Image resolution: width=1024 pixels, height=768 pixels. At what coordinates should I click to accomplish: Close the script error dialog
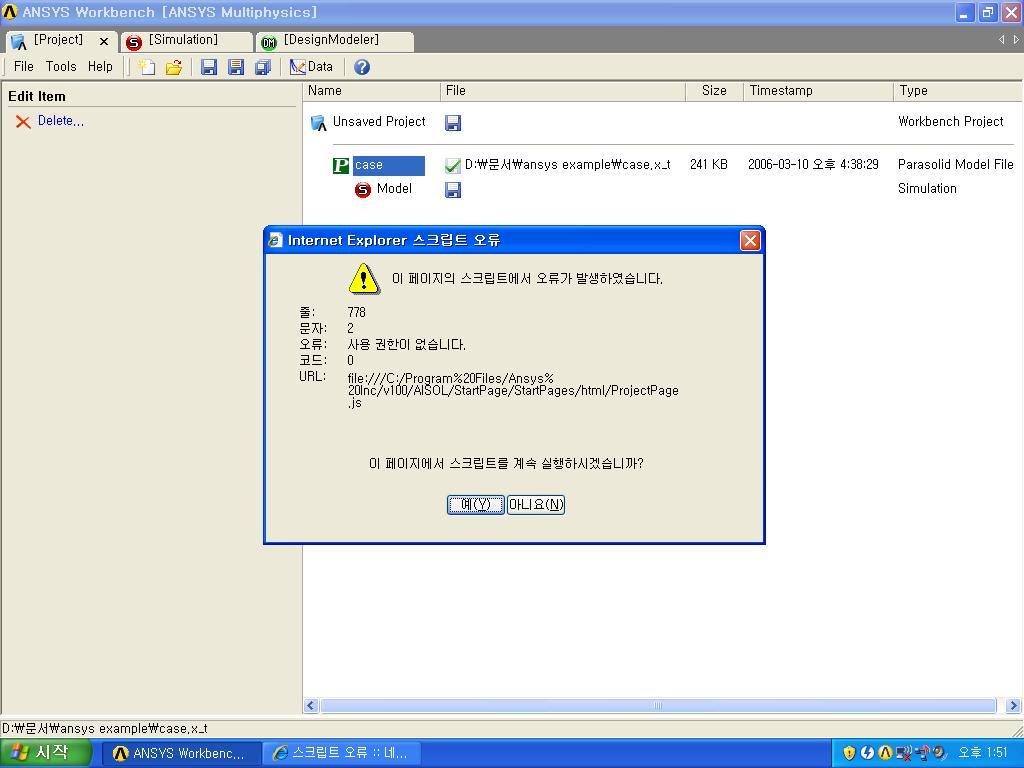coord(750,240)
